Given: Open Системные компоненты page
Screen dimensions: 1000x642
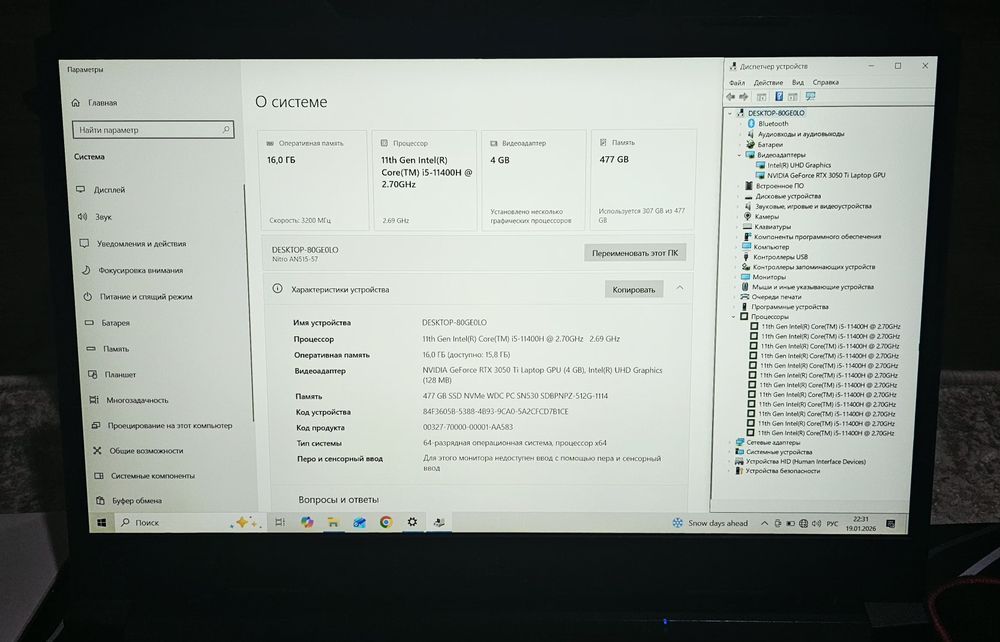Looking at the screenshot, I should [x=145, y=476].
